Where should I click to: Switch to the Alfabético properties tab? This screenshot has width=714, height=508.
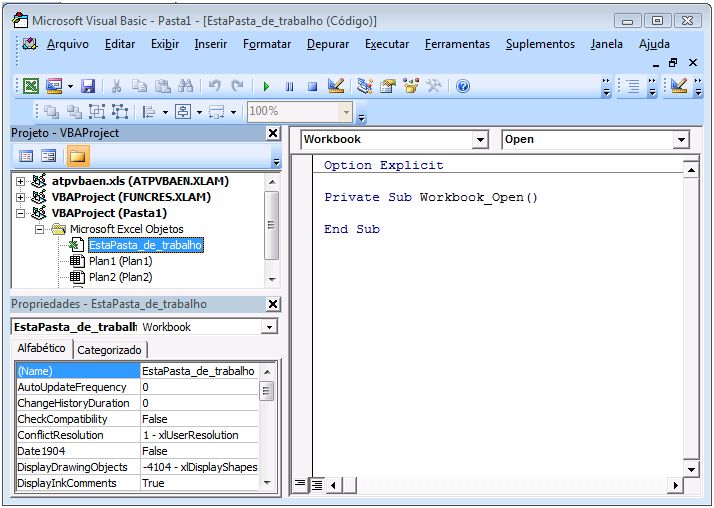[41, 348]
